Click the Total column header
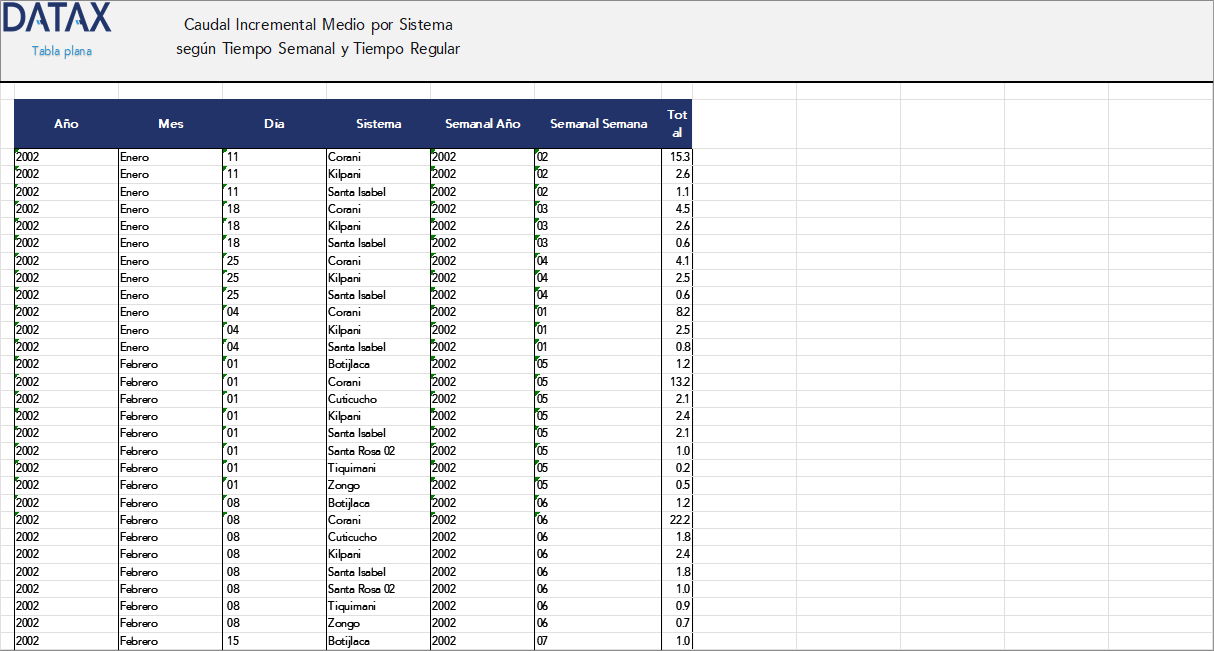The height and width of the screenshot is (651, 1214). [677, 124]
